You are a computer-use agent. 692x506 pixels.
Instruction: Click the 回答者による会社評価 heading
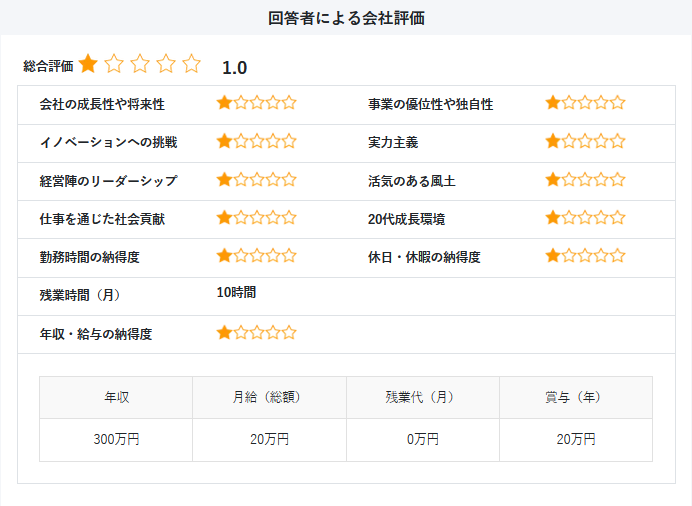[346, 18]
